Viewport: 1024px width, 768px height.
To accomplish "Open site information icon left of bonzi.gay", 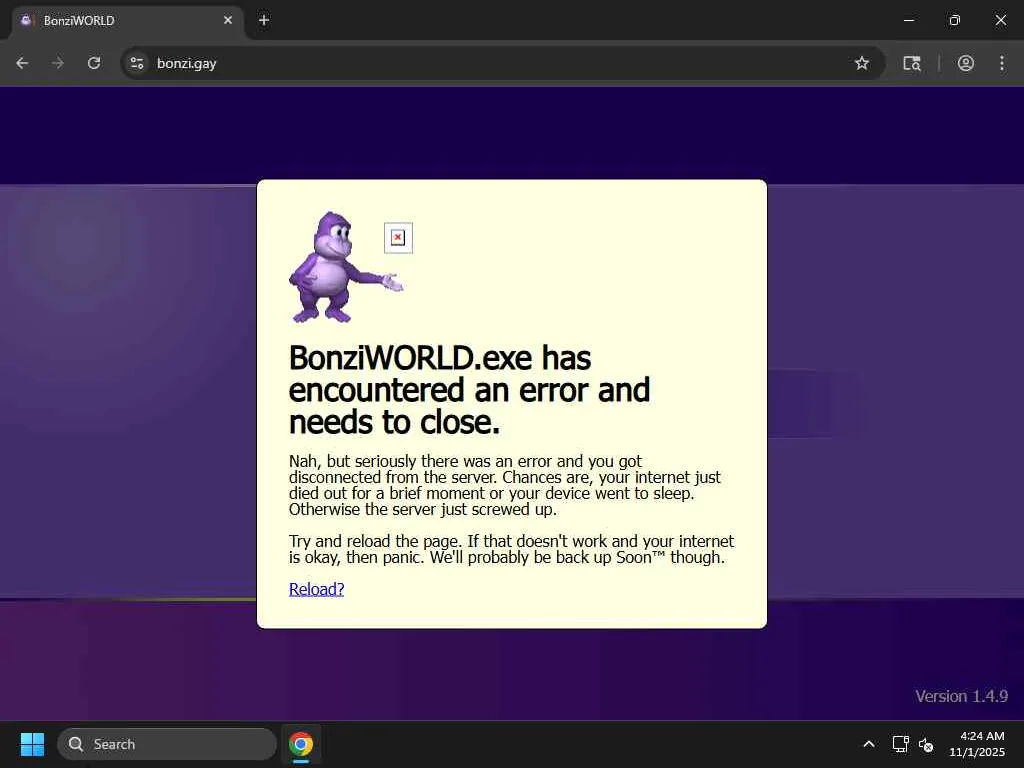I will pos(137,63).
